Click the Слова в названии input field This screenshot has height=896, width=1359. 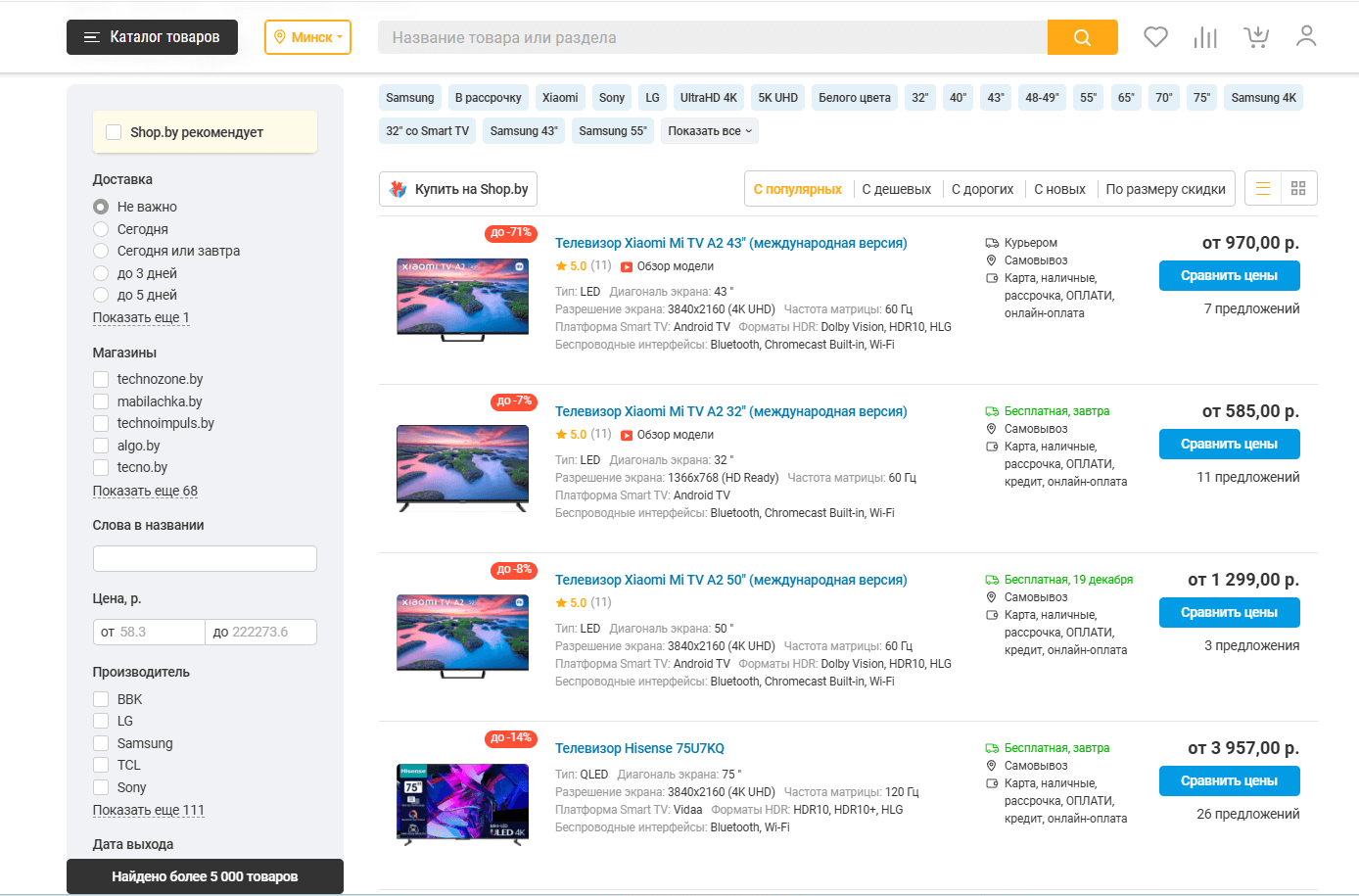(205, 558)
